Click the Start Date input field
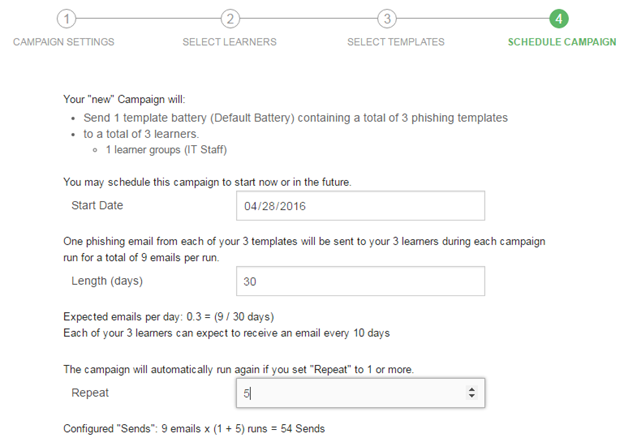 point(360,206)
